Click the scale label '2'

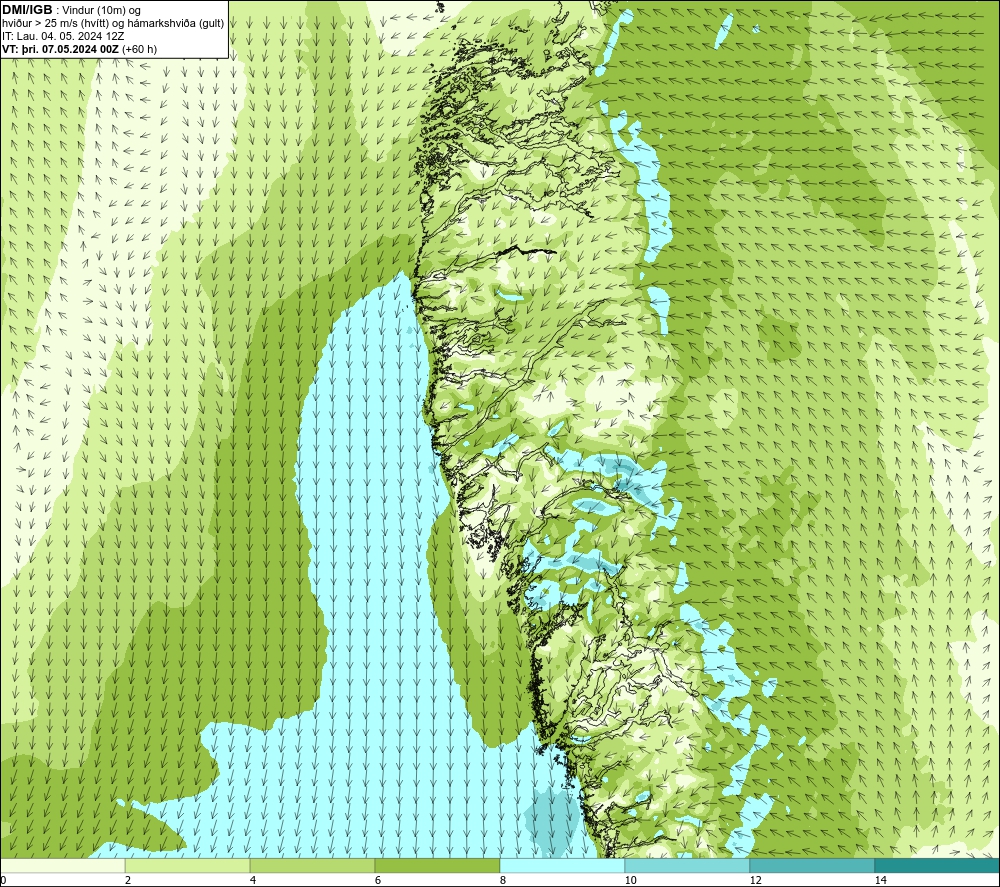128,880
